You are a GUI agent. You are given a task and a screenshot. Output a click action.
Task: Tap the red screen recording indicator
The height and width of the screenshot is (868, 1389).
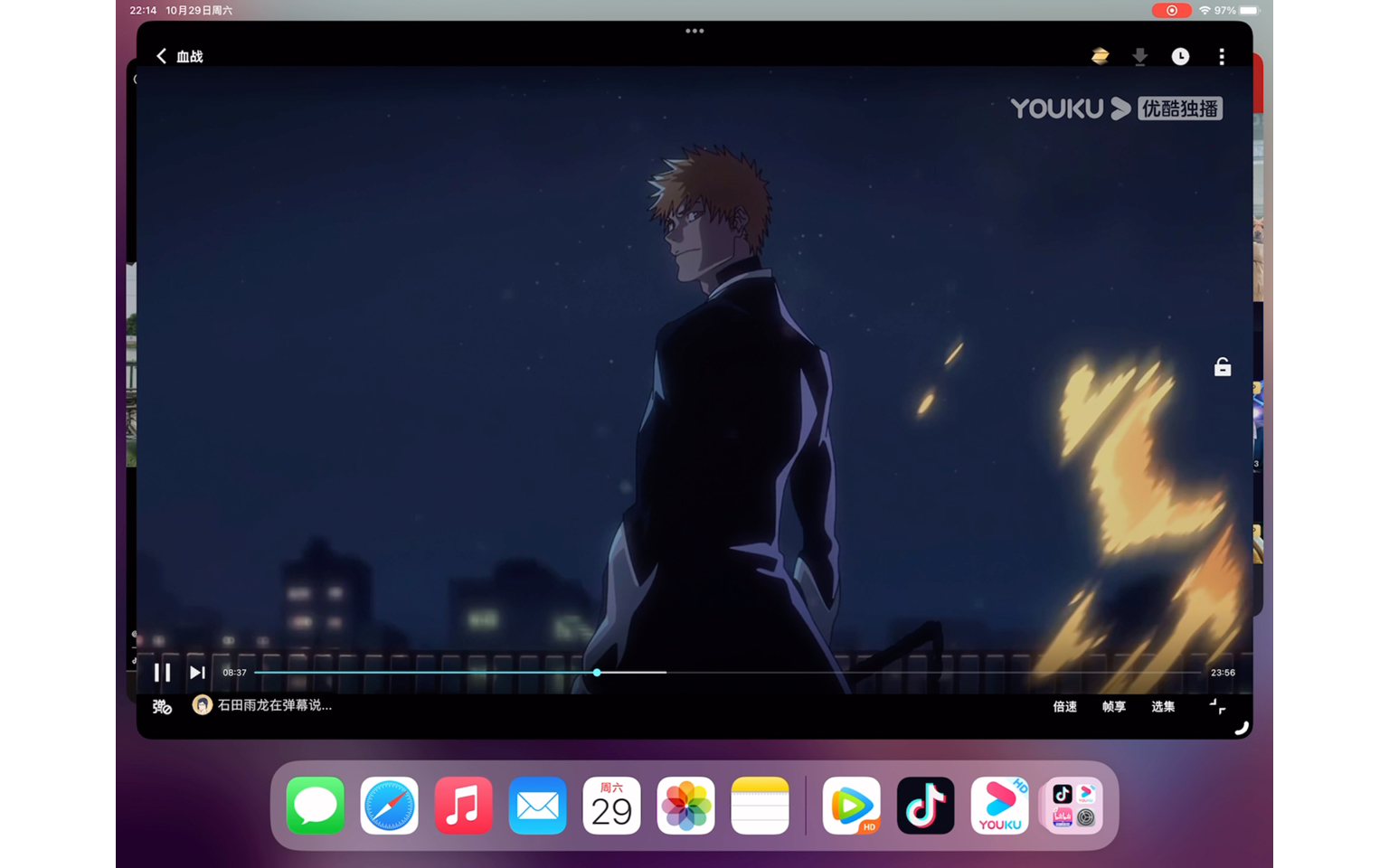click(1171, 10)
